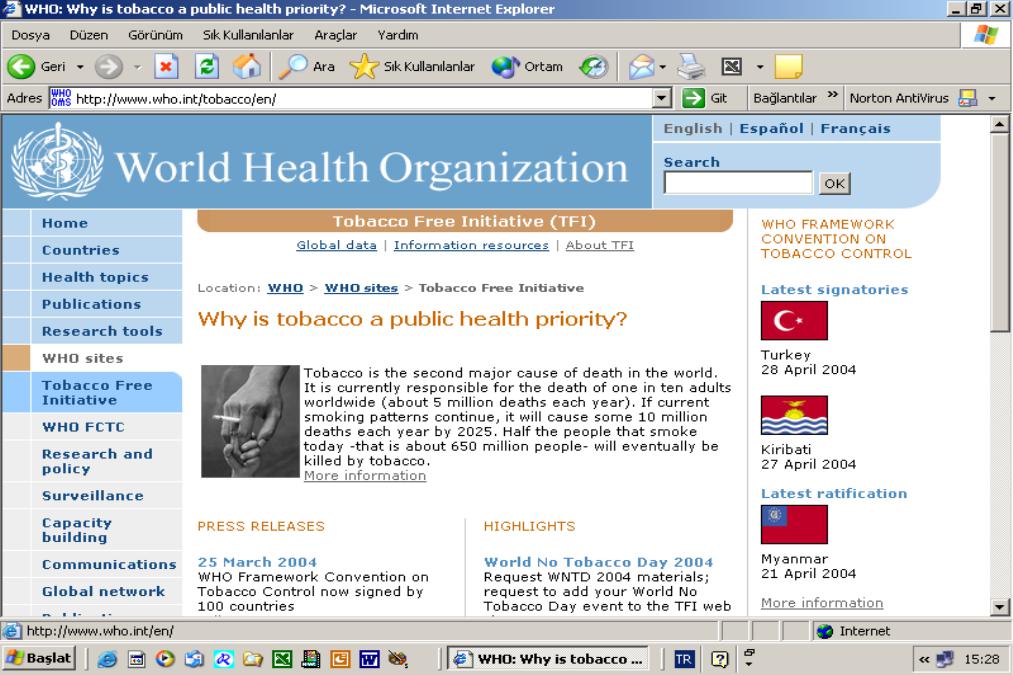Click the address bar URL field

(362, 98)
